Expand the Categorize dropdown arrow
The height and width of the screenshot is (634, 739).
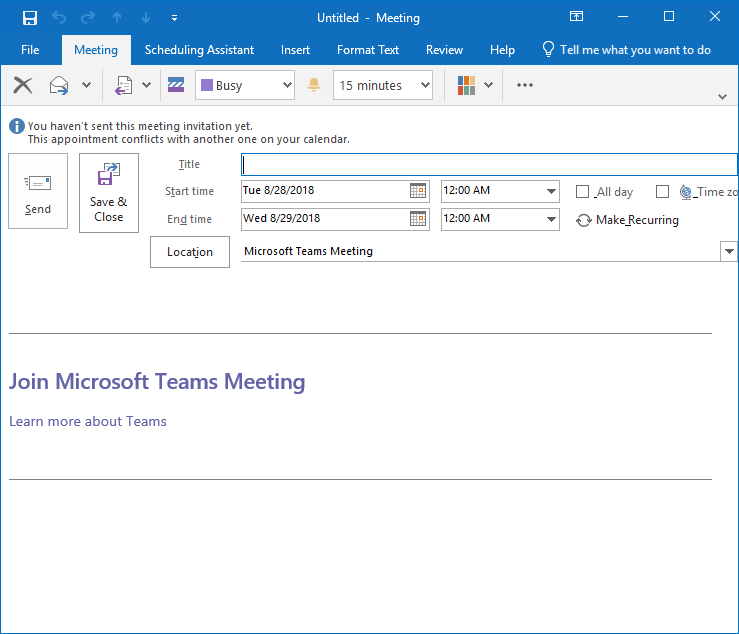489,85
